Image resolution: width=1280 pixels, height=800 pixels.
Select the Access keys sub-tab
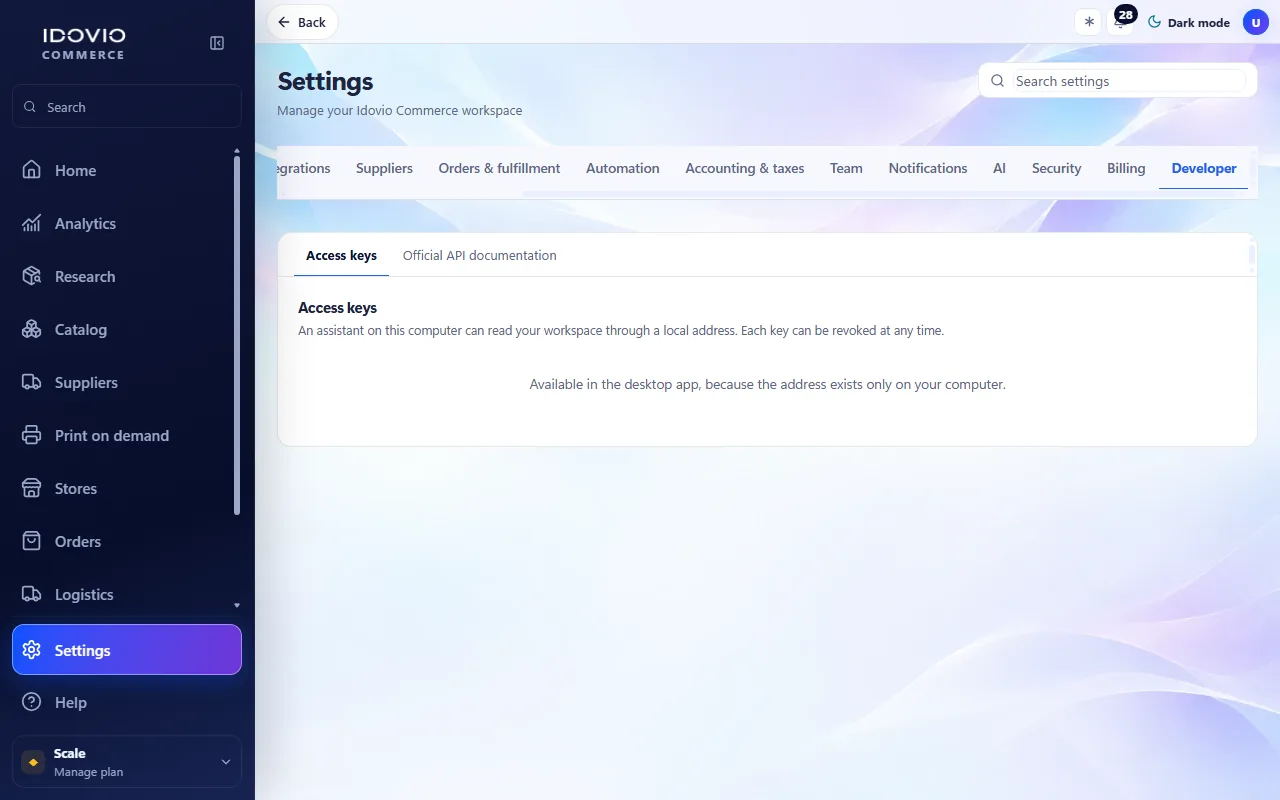341,256
